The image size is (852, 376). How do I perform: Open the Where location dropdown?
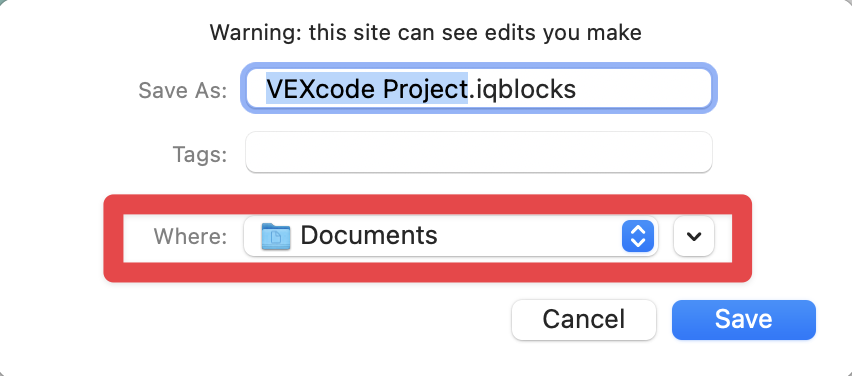tap(451, 236)
